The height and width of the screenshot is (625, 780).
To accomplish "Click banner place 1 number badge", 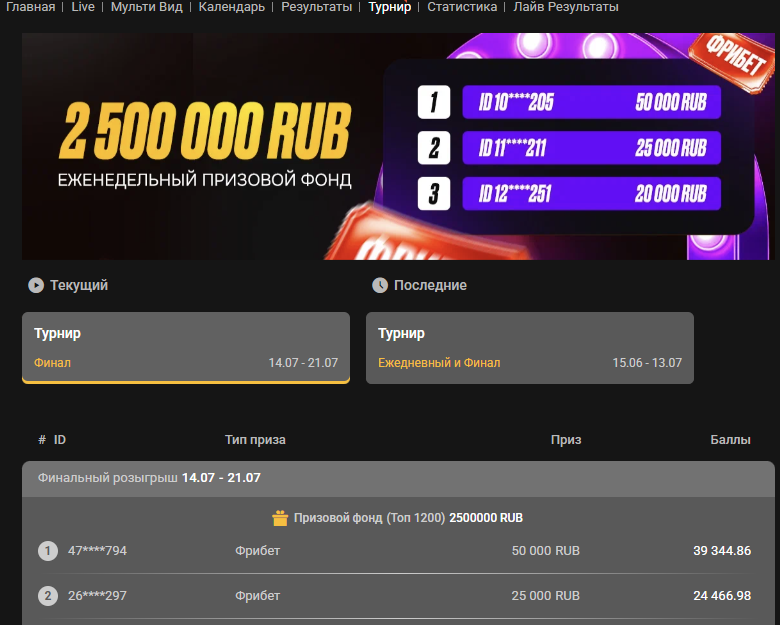I will [x=434, y=102].
